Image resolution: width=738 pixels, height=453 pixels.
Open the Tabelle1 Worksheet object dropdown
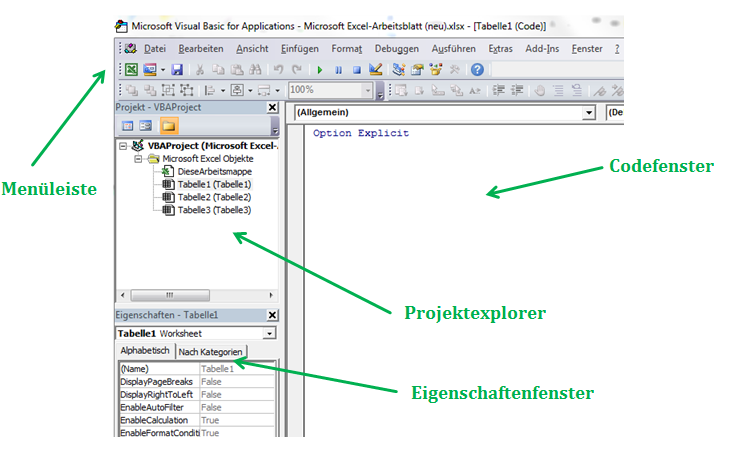[x=269, y=333]
